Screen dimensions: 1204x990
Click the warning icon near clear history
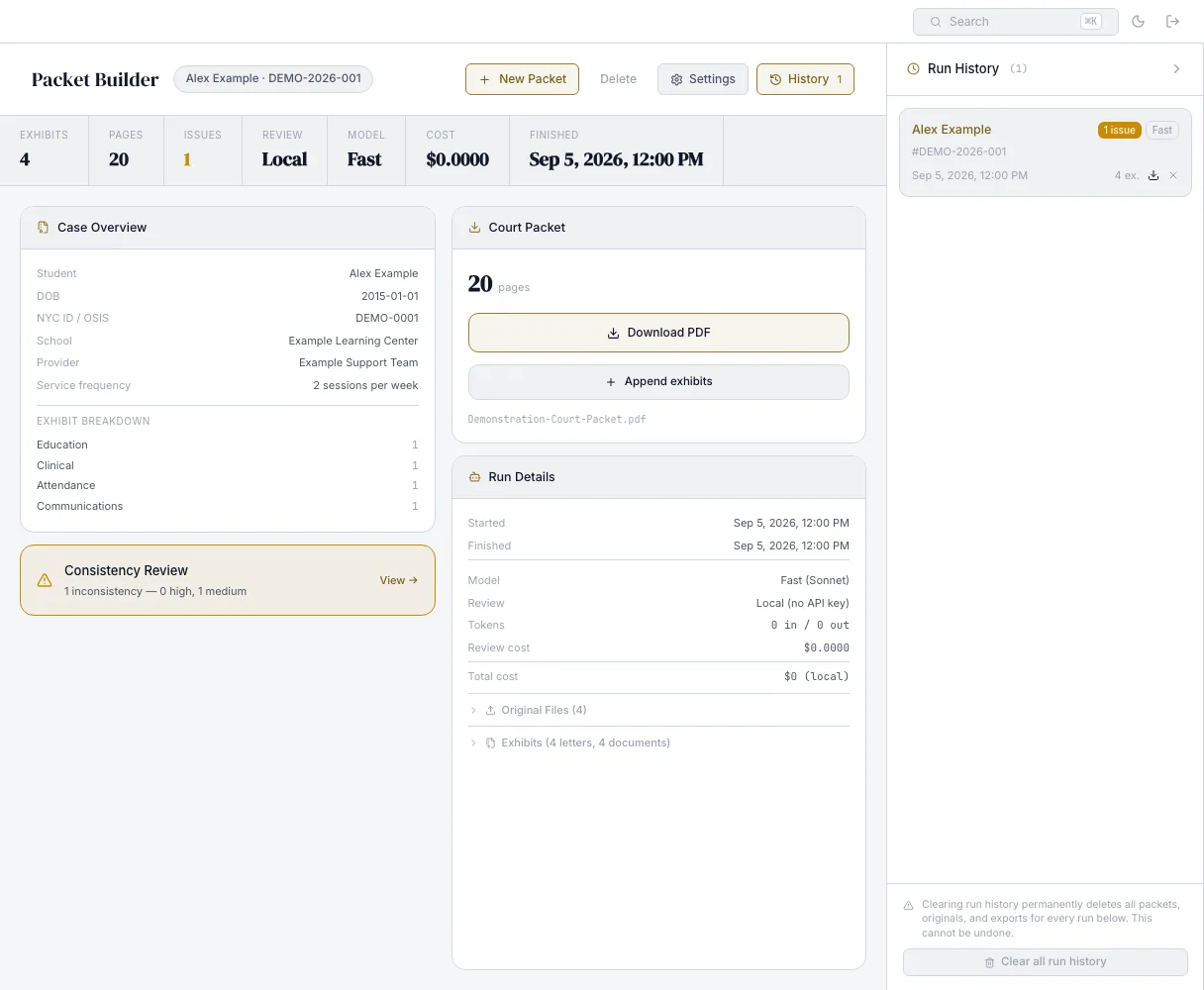(909, 905)
